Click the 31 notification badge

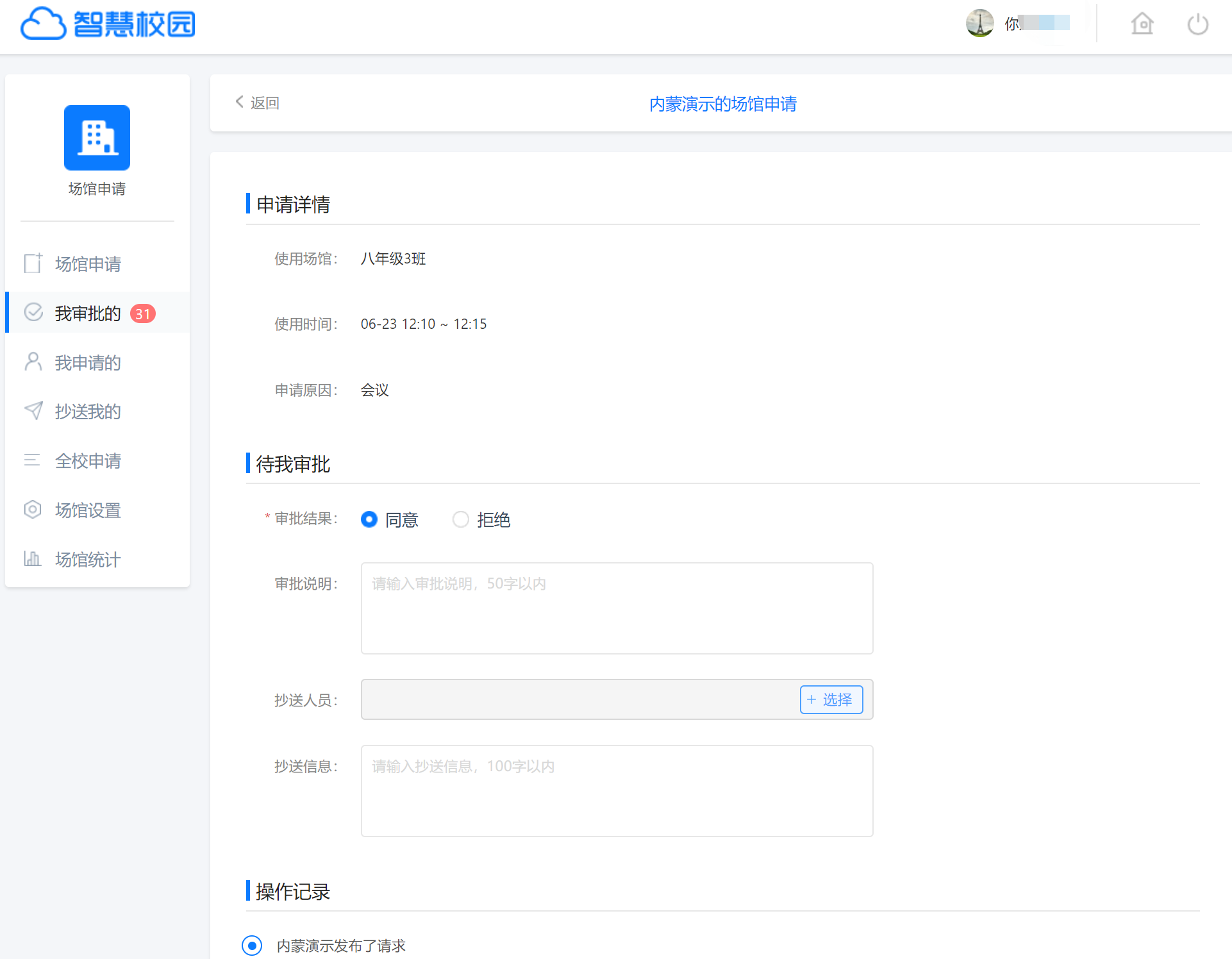(142, 313)
